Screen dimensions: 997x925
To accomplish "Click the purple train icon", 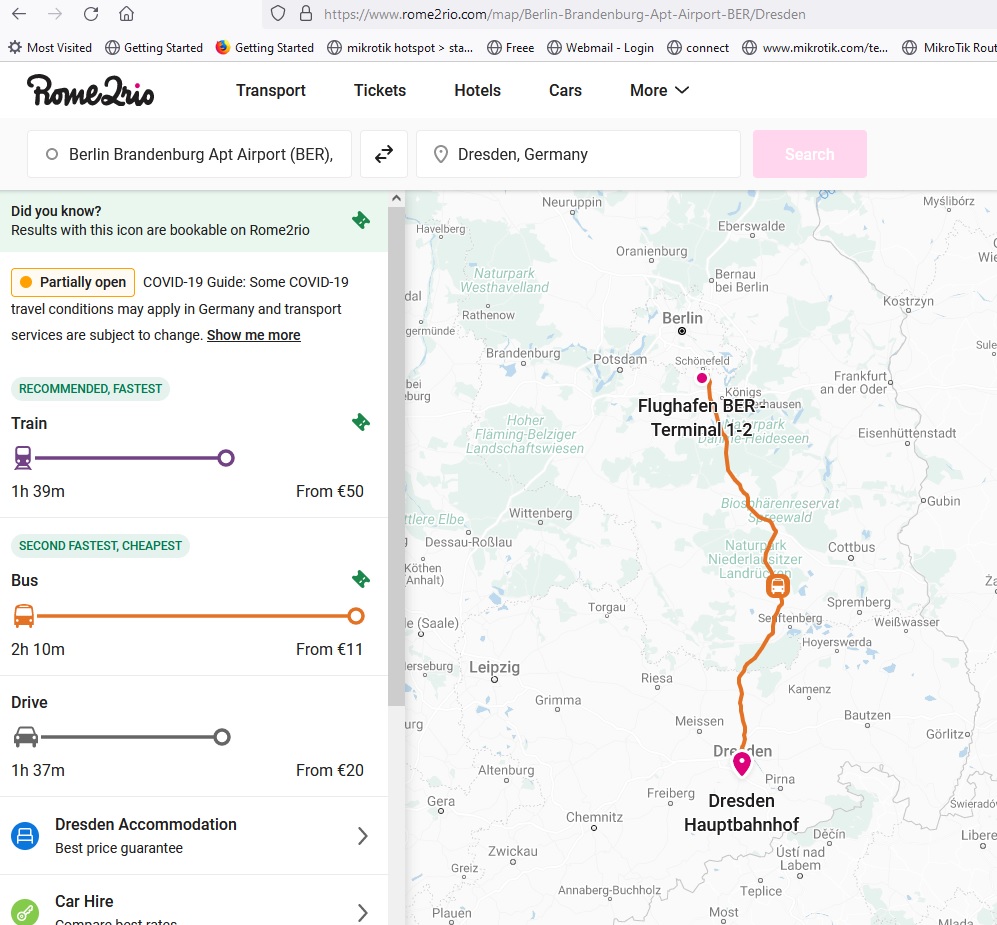I will tap(23, 458).
